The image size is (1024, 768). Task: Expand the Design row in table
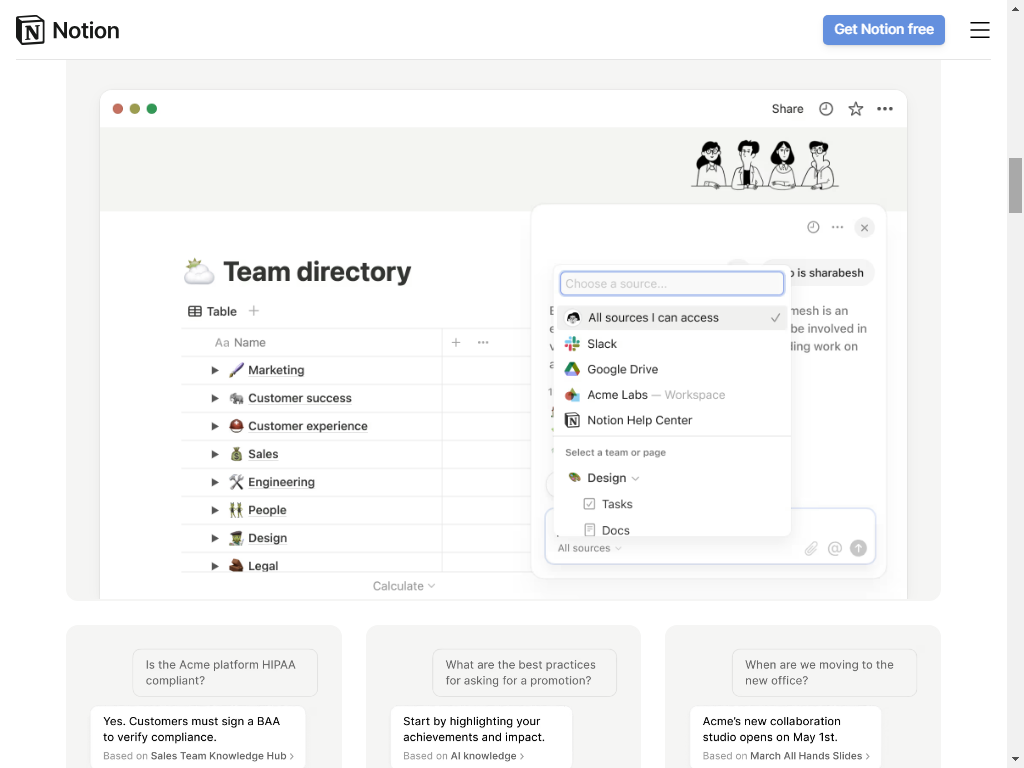(215, 539)
